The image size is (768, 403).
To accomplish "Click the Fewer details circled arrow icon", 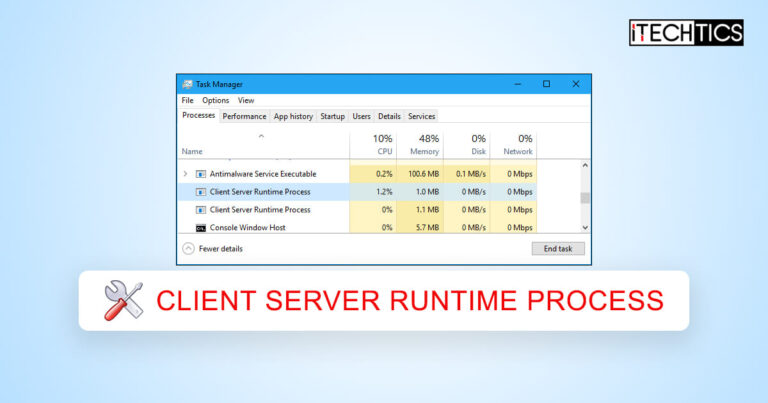I will [188, 248].
